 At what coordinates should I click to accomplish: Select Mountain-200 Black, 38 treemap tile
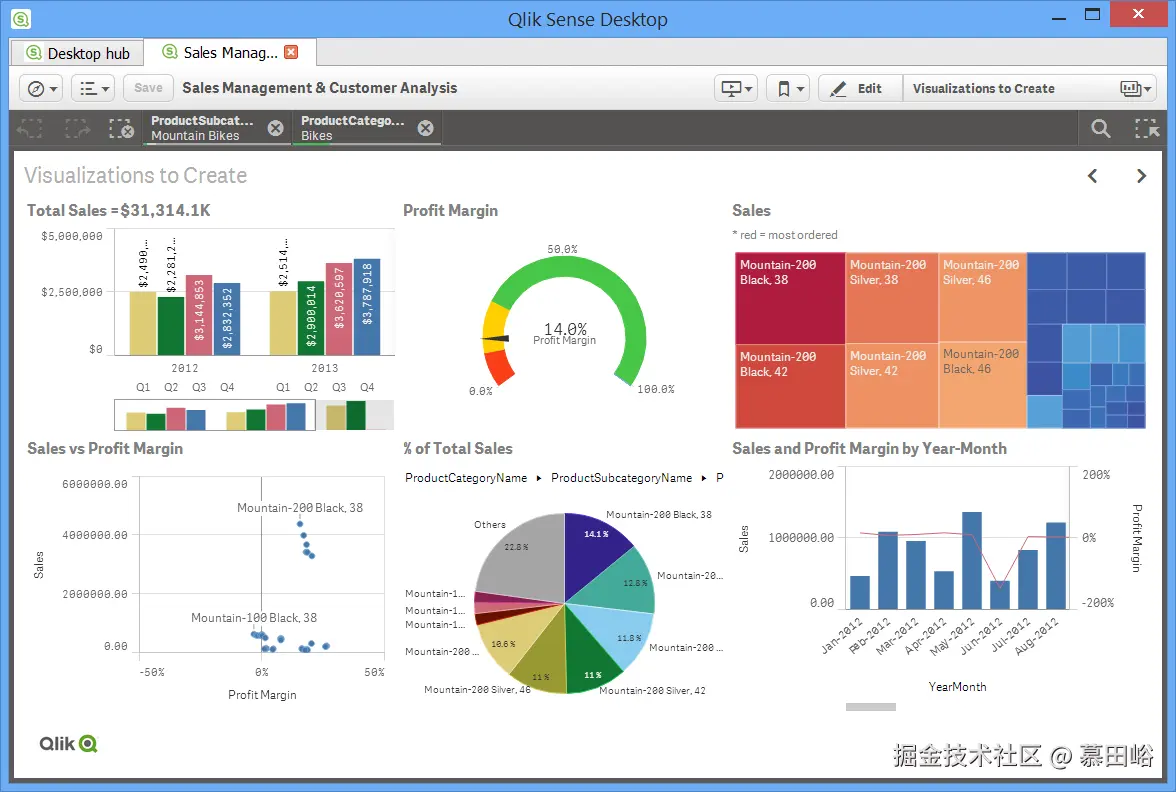click(790, 298)
